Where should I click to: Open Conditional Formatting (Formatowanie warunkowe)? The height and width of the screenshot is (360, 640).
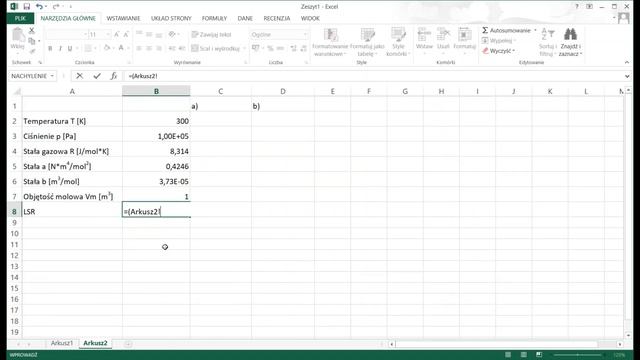pos(330,42)
